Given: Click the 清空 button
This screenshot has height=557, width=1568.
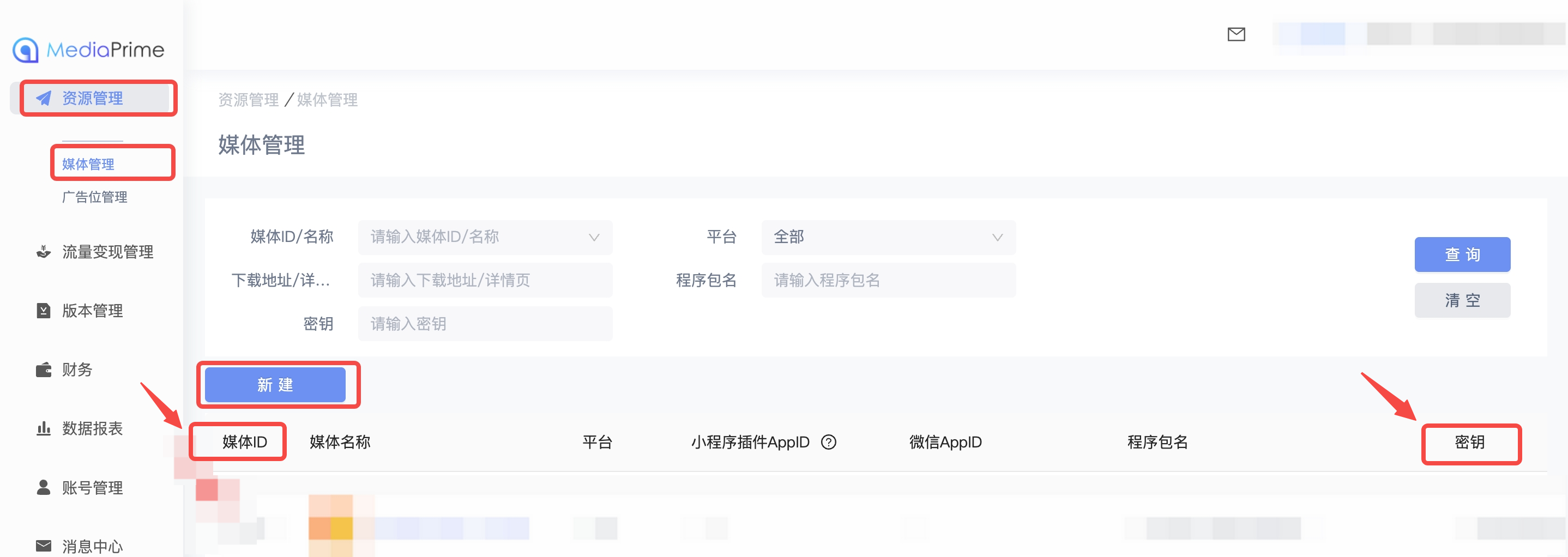Looking at the screenshot, I should pos(1462,300).
